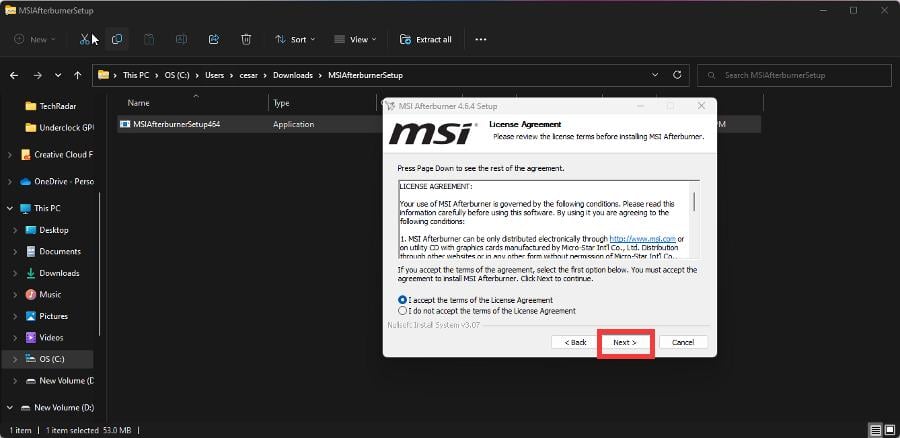Click the Share icon in toolbar
Image resolution: width=900 pixels, height=438 pixels.
(214, 40)
